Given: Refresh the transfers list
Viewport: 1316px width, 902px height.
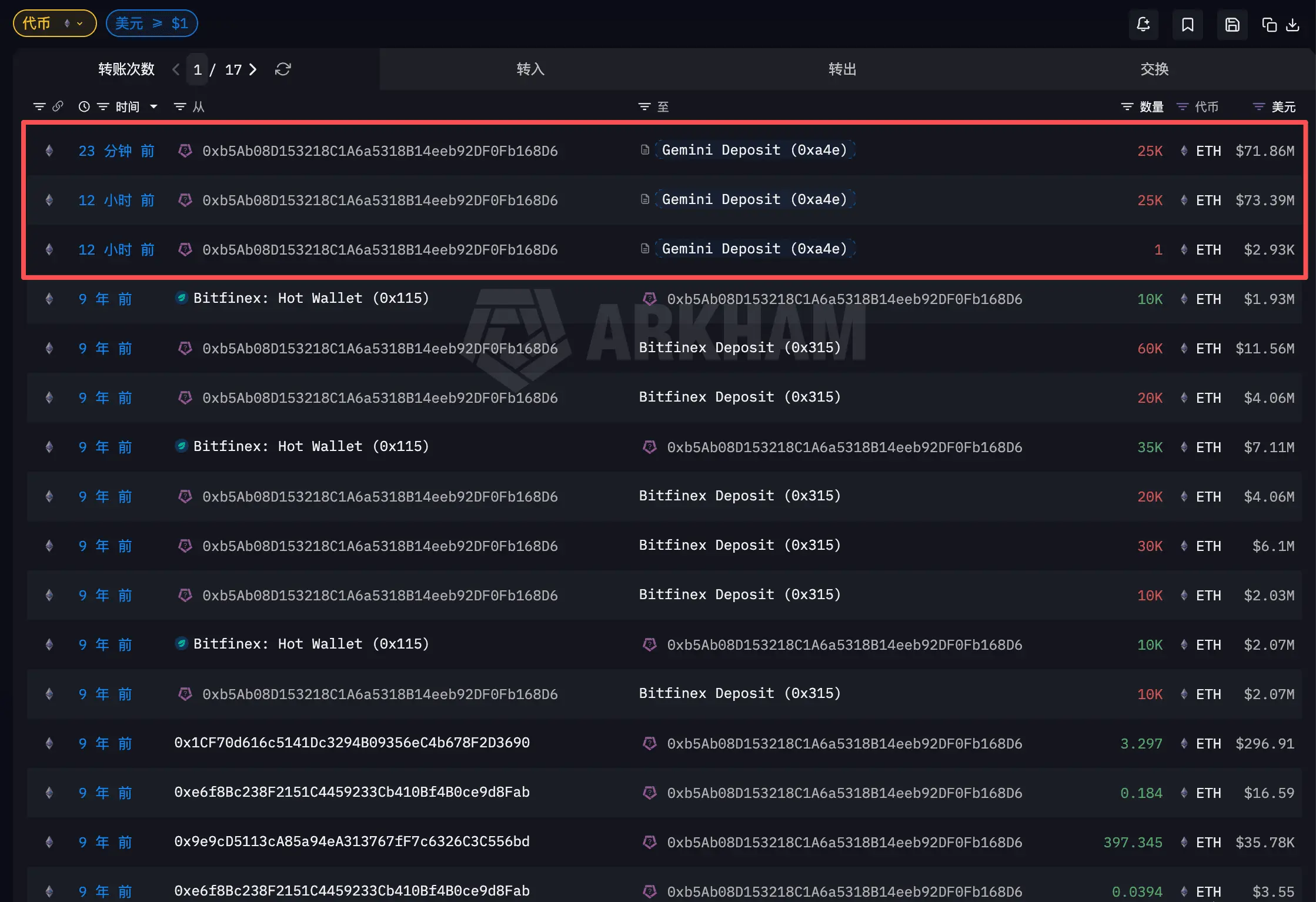Looking at the screenshot, I should (x=283, y=69).
